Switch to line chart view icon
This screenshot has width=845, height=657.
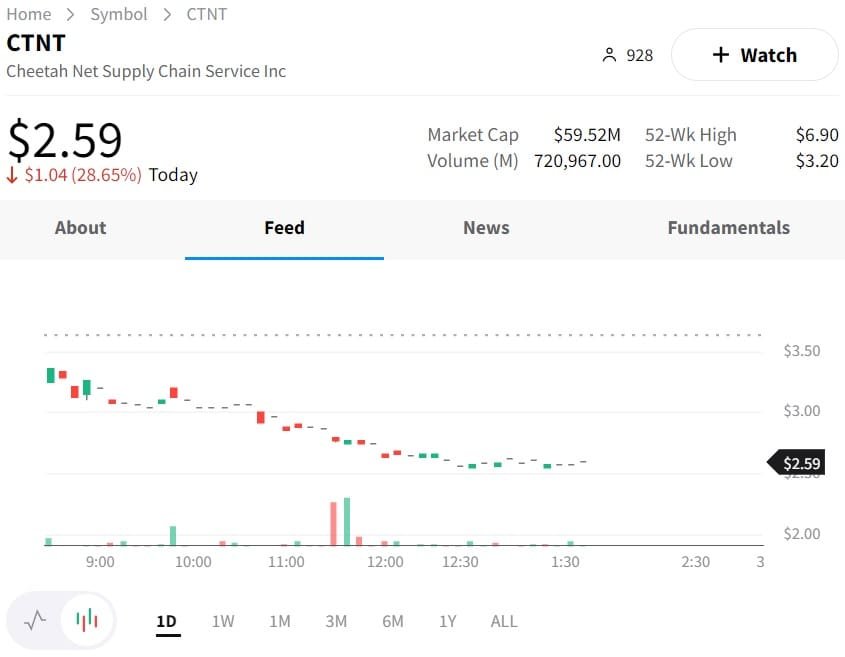click(x=36, y=621)
